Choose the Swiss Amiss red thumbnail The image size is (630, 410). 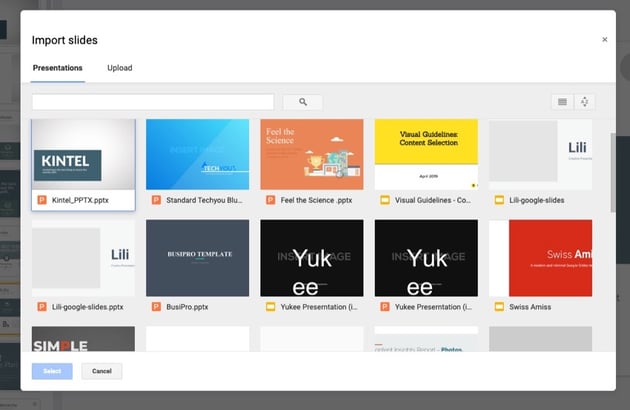pos(548,257)
